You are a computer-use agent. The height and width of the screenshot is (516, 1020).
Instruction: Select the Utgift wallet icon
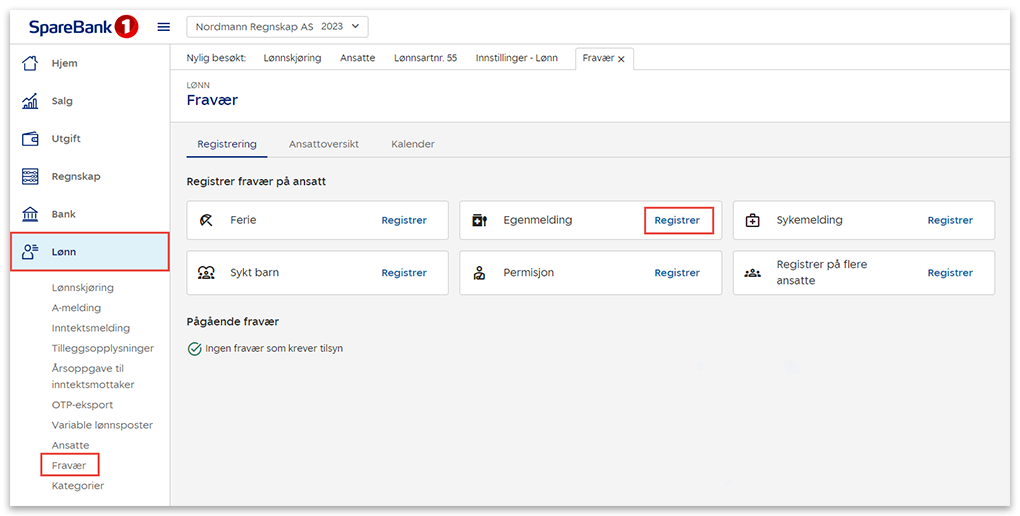coord(30,139)
